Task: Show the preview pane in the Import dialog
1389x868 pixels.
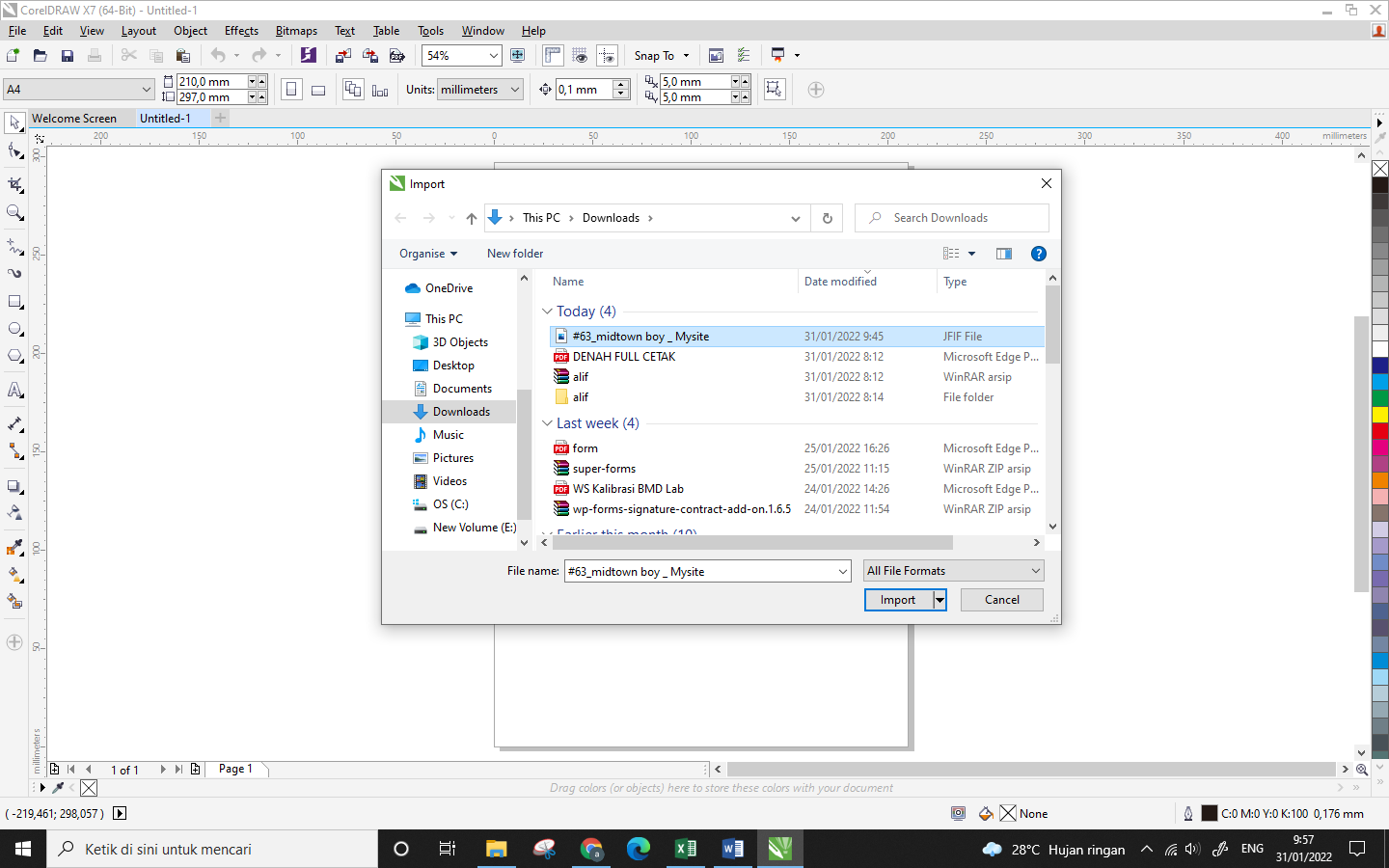Action: [x=1003, y=254]
